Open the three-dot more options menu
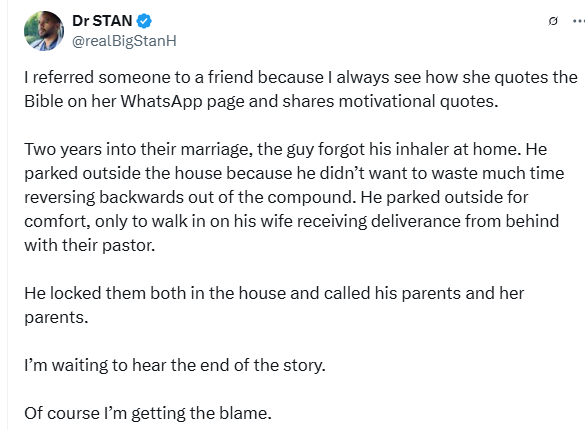The width and height of the screenshot is (585, 430). coord(579,21)
